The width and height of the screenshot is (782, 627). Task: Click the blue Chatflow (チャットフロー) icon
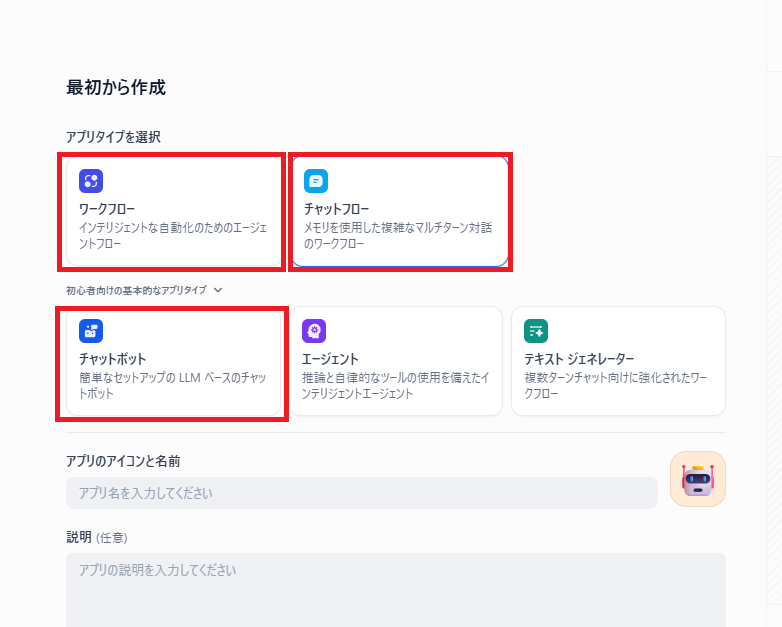coord(316,181)
